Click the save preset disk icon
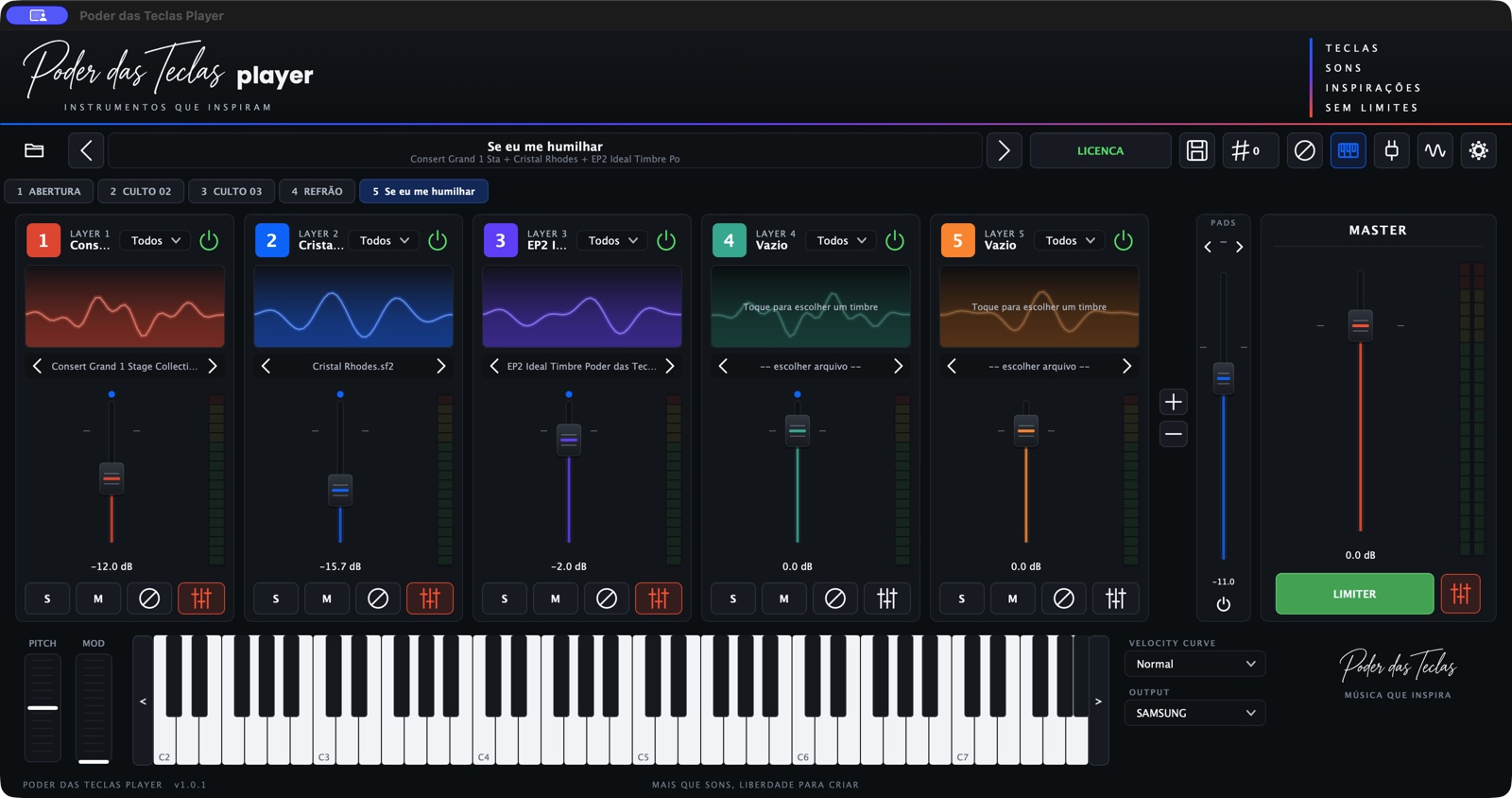 (1197, 150)
